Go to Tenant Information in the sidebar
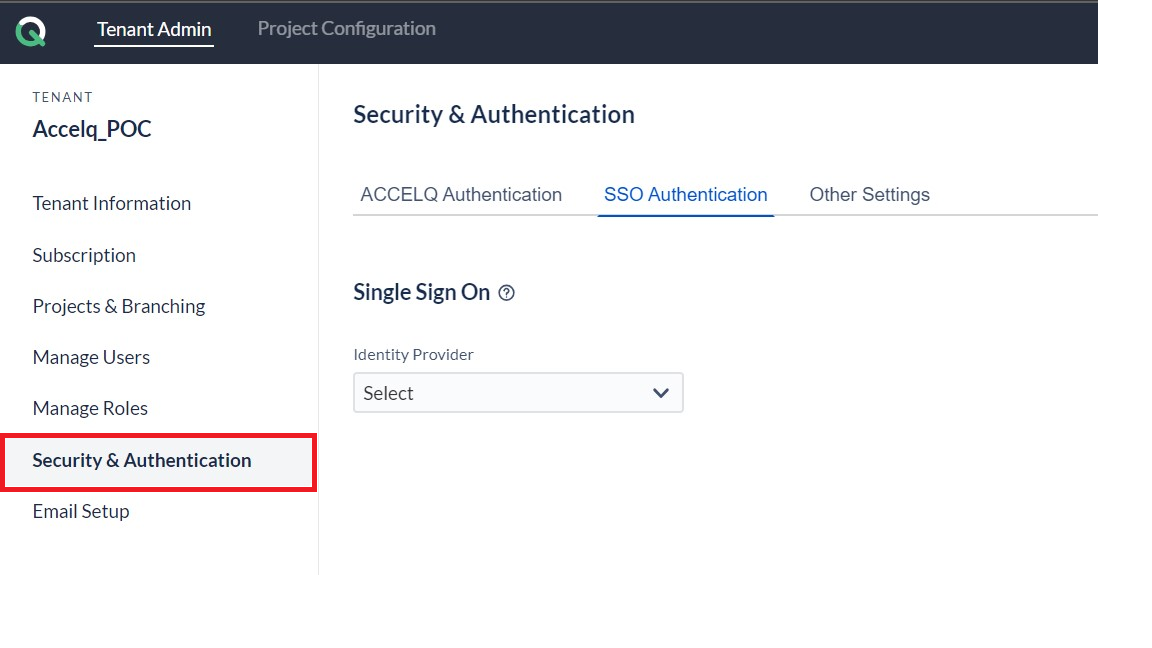The height and width of the screenshot is (648, 1152). point(112,204)
